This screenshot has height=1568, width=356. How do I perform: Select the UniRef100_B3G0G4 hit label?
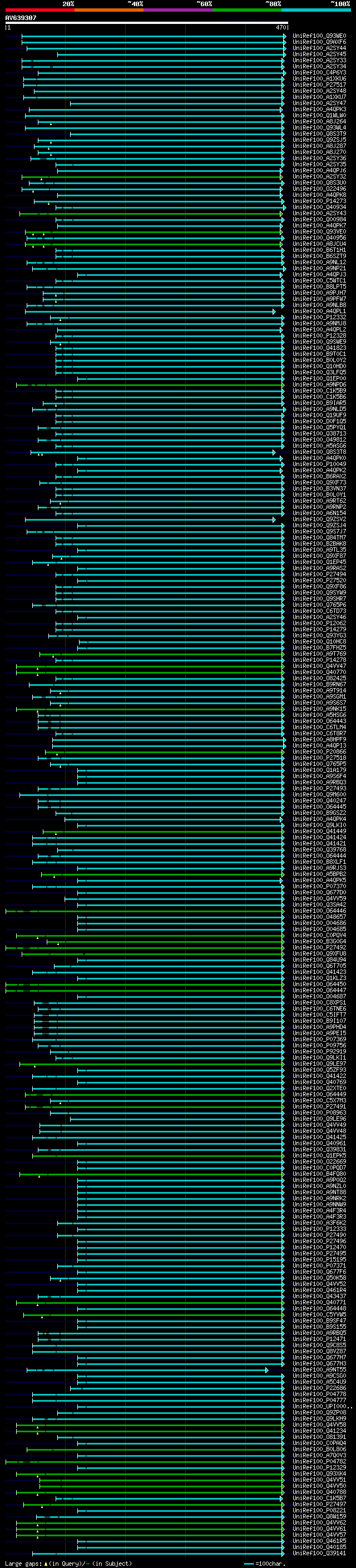pos(319,942)
